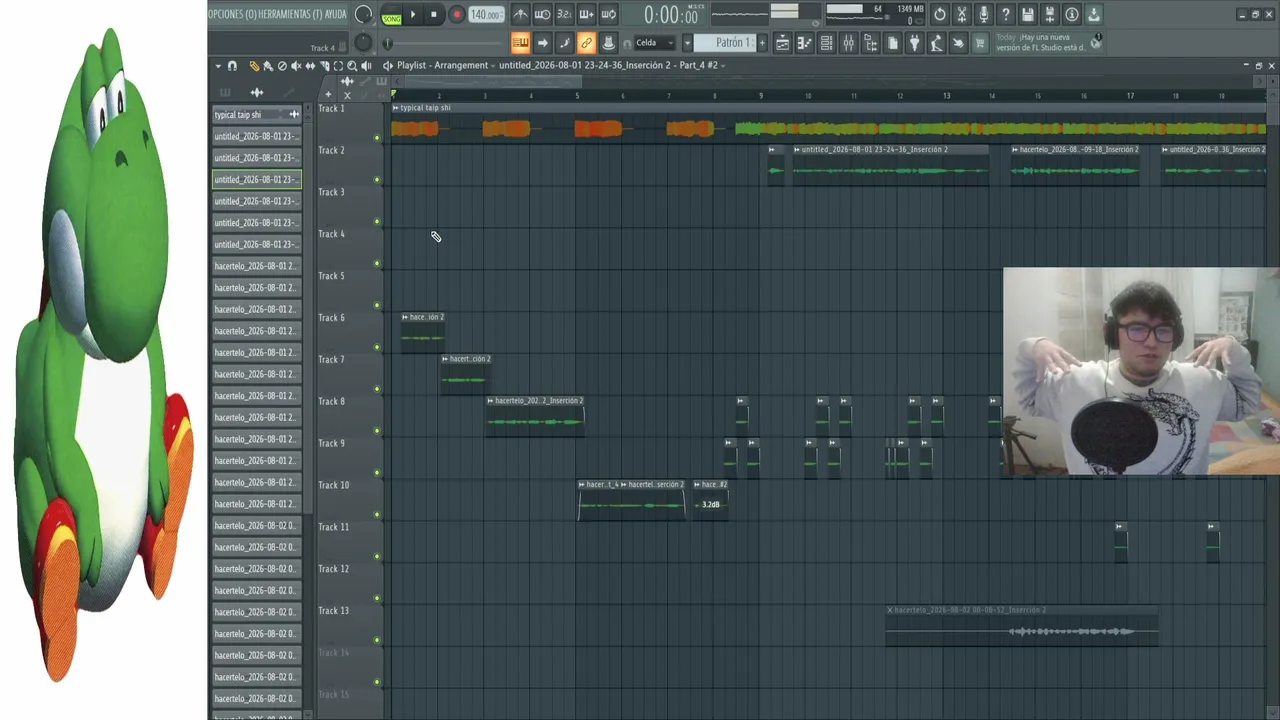Add a new pattern with plus button
The image size is (1280, 720).
click(x=762, y=43)
